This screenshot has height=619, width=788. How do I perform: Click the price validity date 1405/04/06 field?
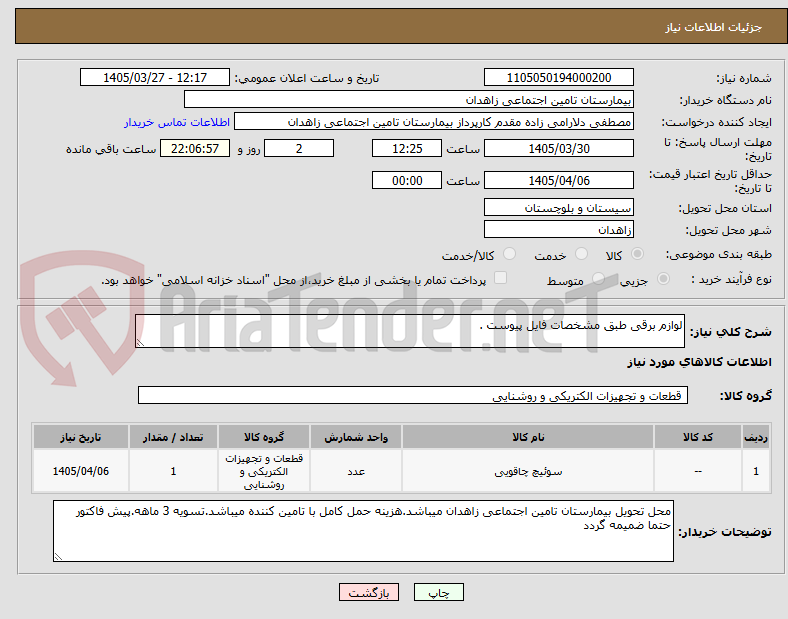pyautogui.click(x=558, y=180)
